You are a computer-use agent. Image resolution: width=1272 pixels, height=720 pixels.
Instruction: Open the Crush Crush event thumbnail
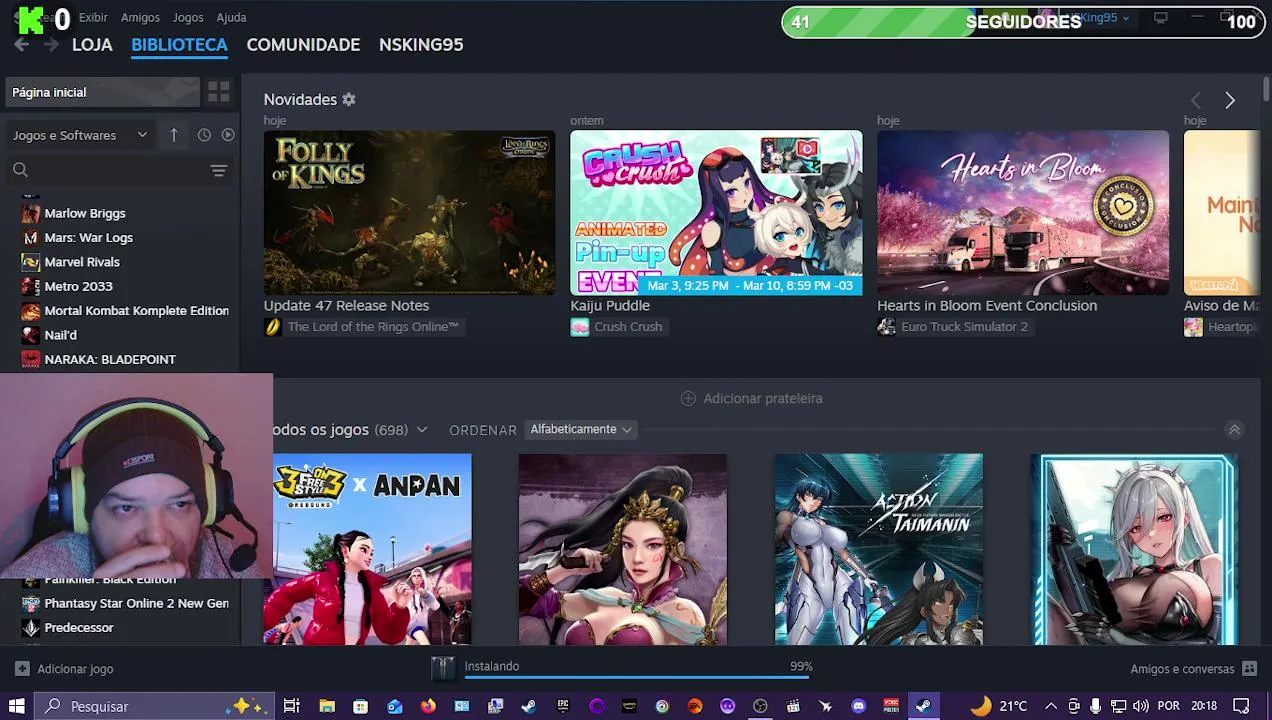coord(716,212)
